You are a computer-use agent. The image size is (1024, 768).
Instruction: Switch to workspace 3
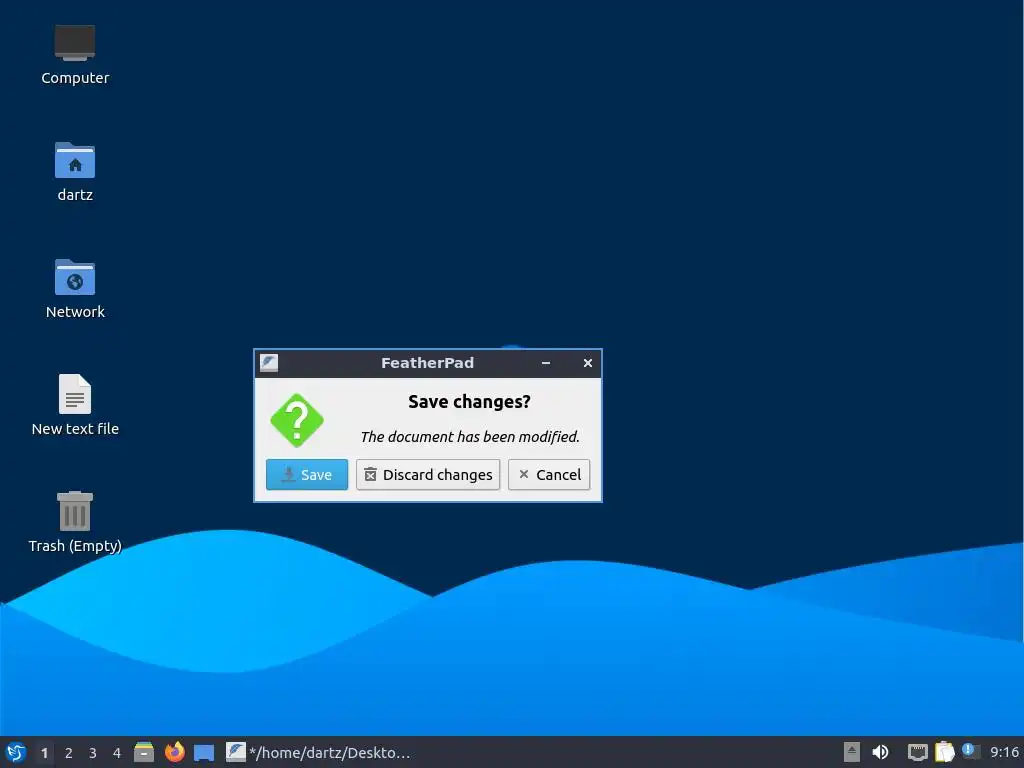pyautogui.click(x=93, y=753)
